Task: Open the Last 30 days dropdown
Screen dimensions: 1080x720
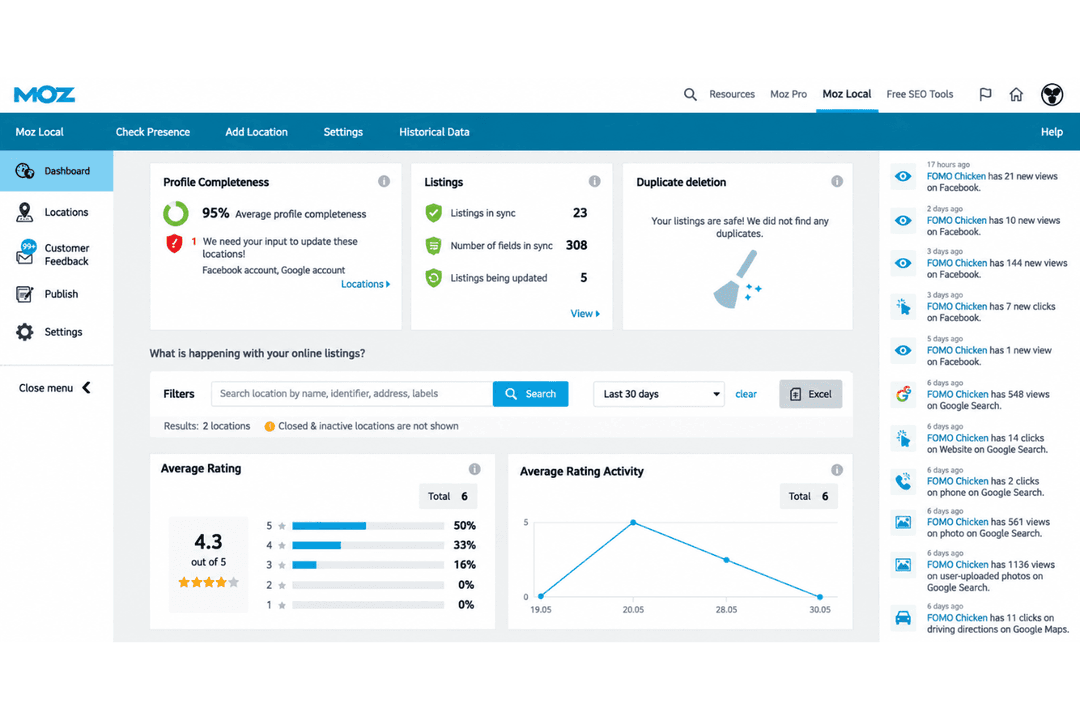Action: [658, 394]
